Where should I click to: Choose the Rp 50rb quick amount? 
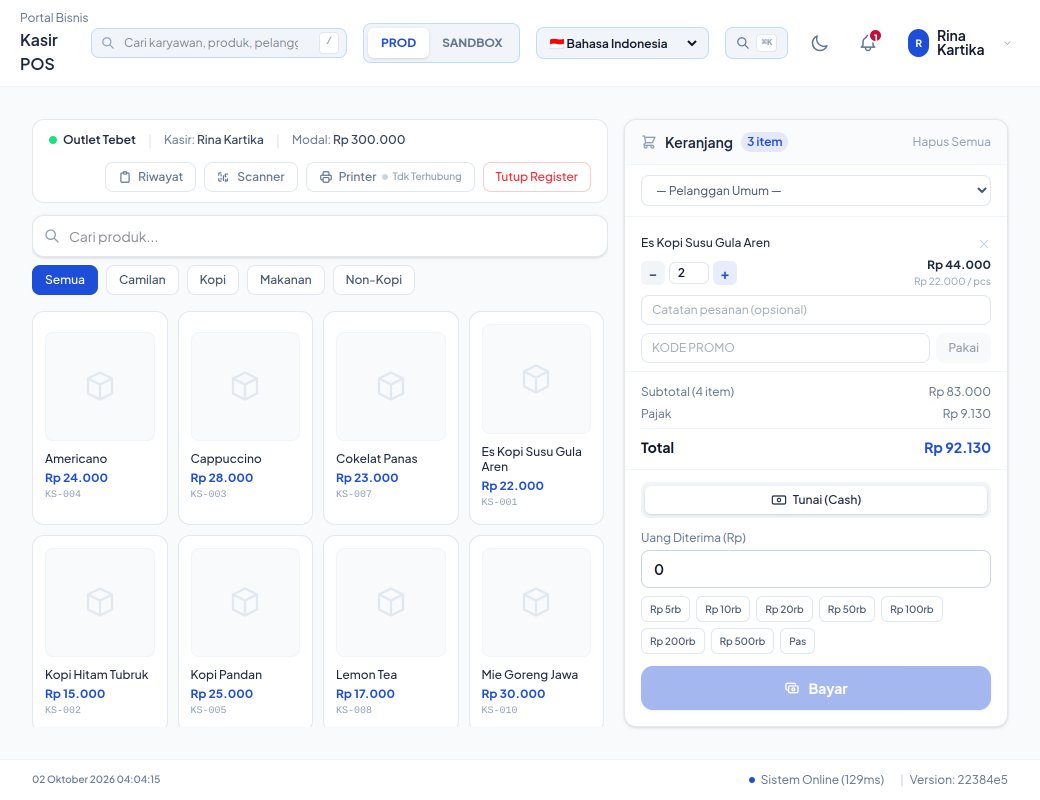pos(846,610)
